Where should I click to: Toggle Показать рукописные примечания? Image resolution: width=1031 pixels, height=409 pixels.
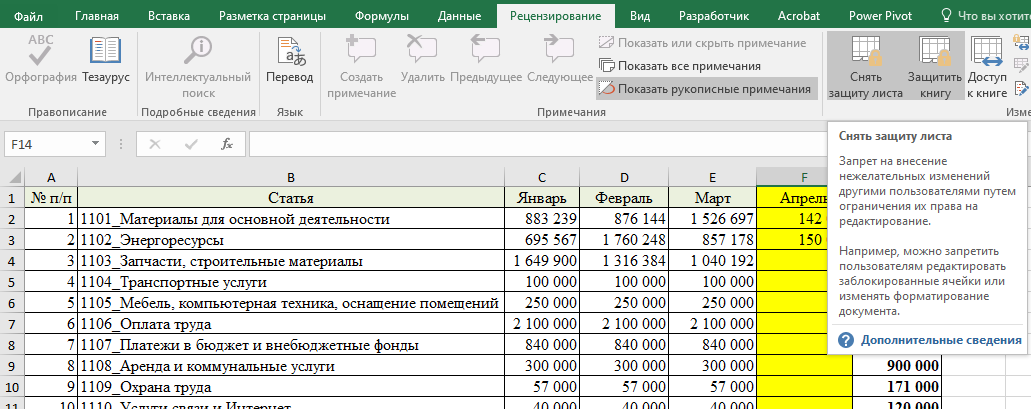coord(707,89)
